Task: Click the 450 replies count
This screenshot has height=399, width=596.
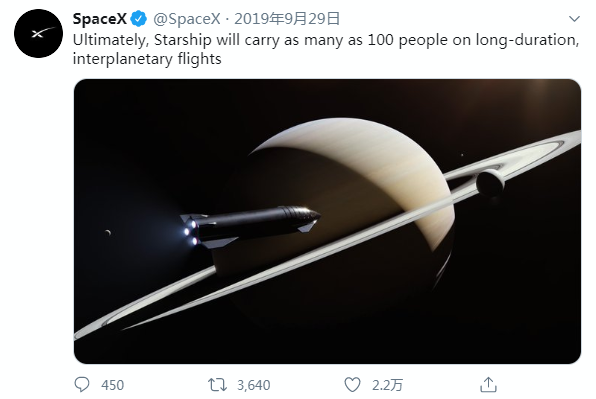Action: (x=113, y=385)
